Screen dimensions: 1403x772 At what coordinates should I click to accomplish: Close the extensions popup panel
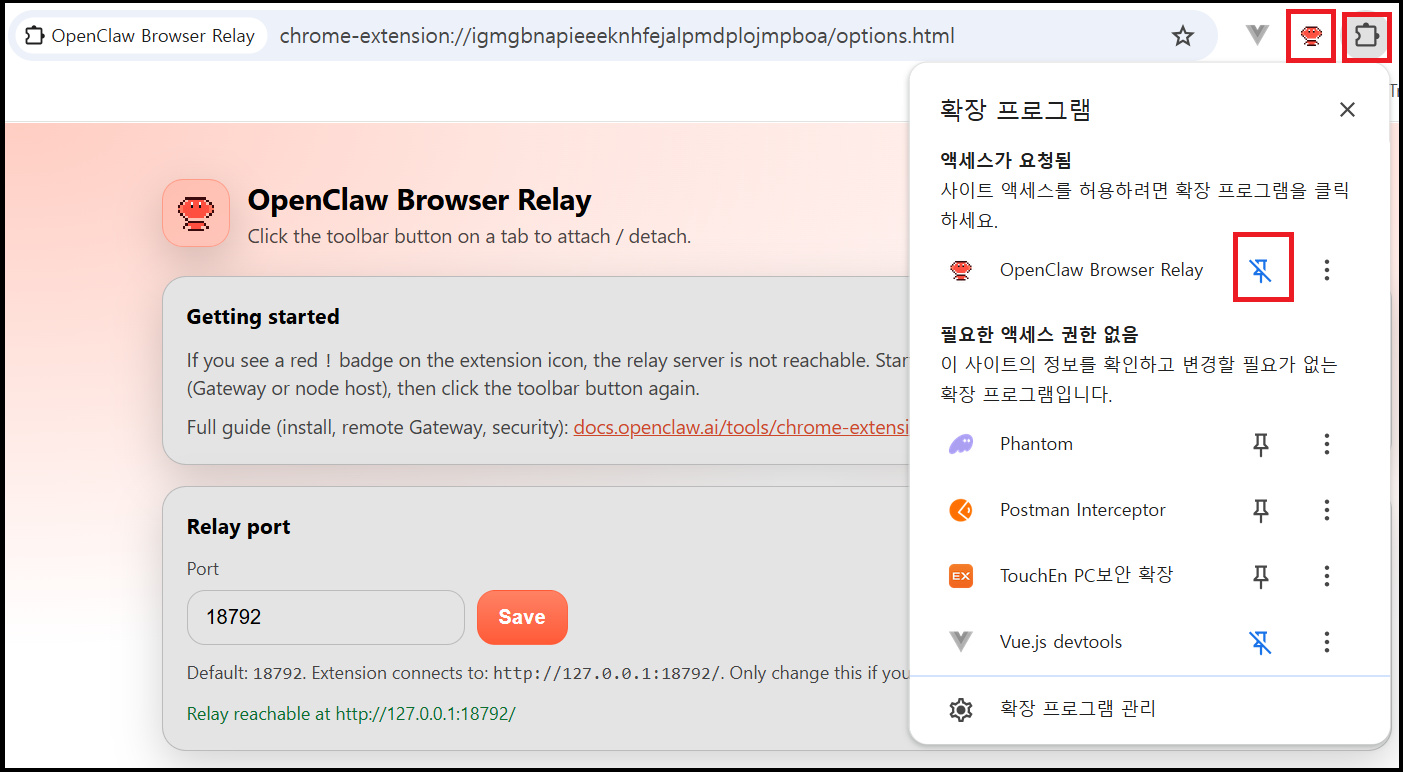click(1347, 110)
